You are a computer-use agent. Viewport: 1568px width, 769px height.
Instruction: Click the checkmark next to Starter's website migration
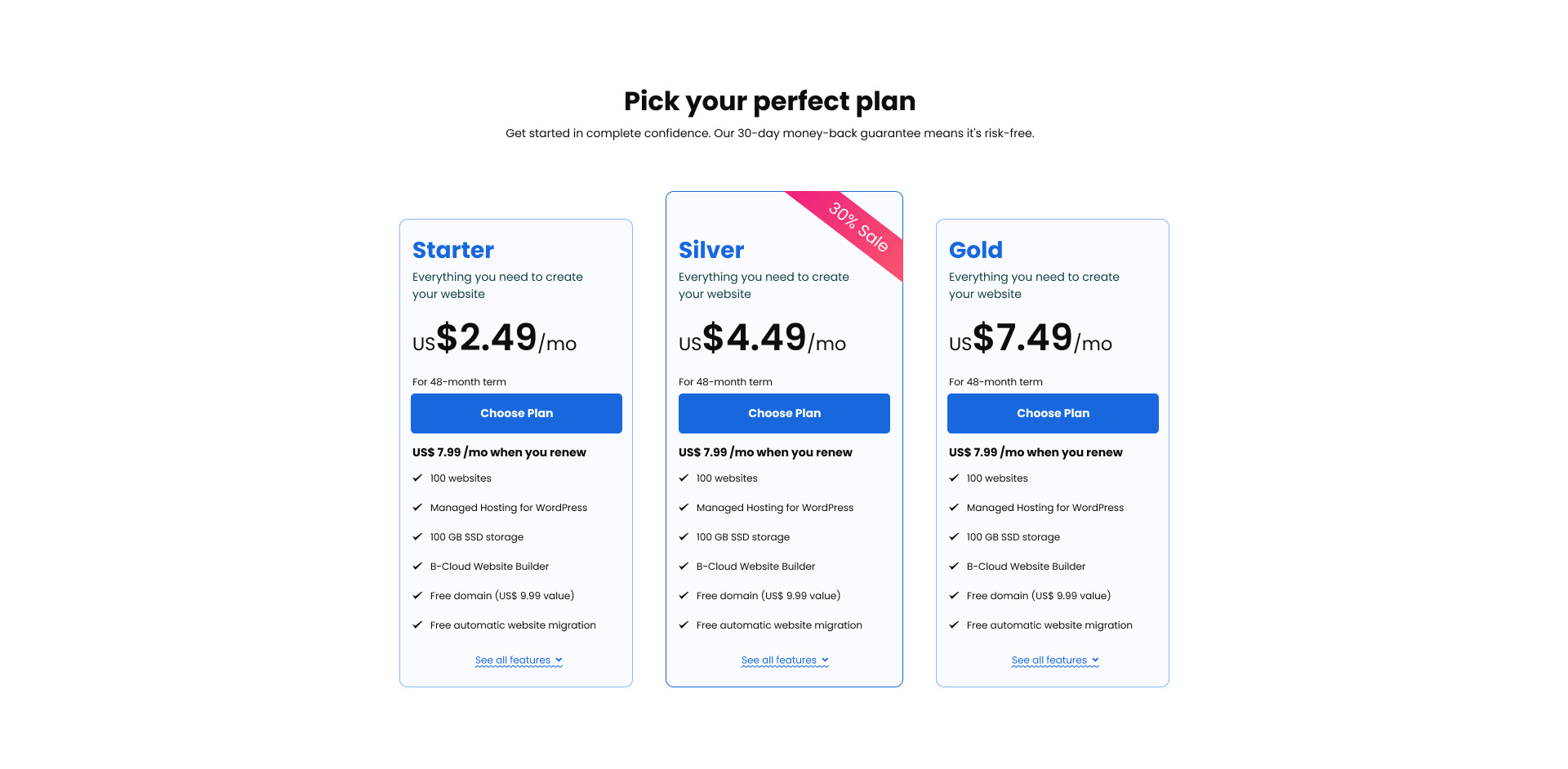click(x=417, y=625)
